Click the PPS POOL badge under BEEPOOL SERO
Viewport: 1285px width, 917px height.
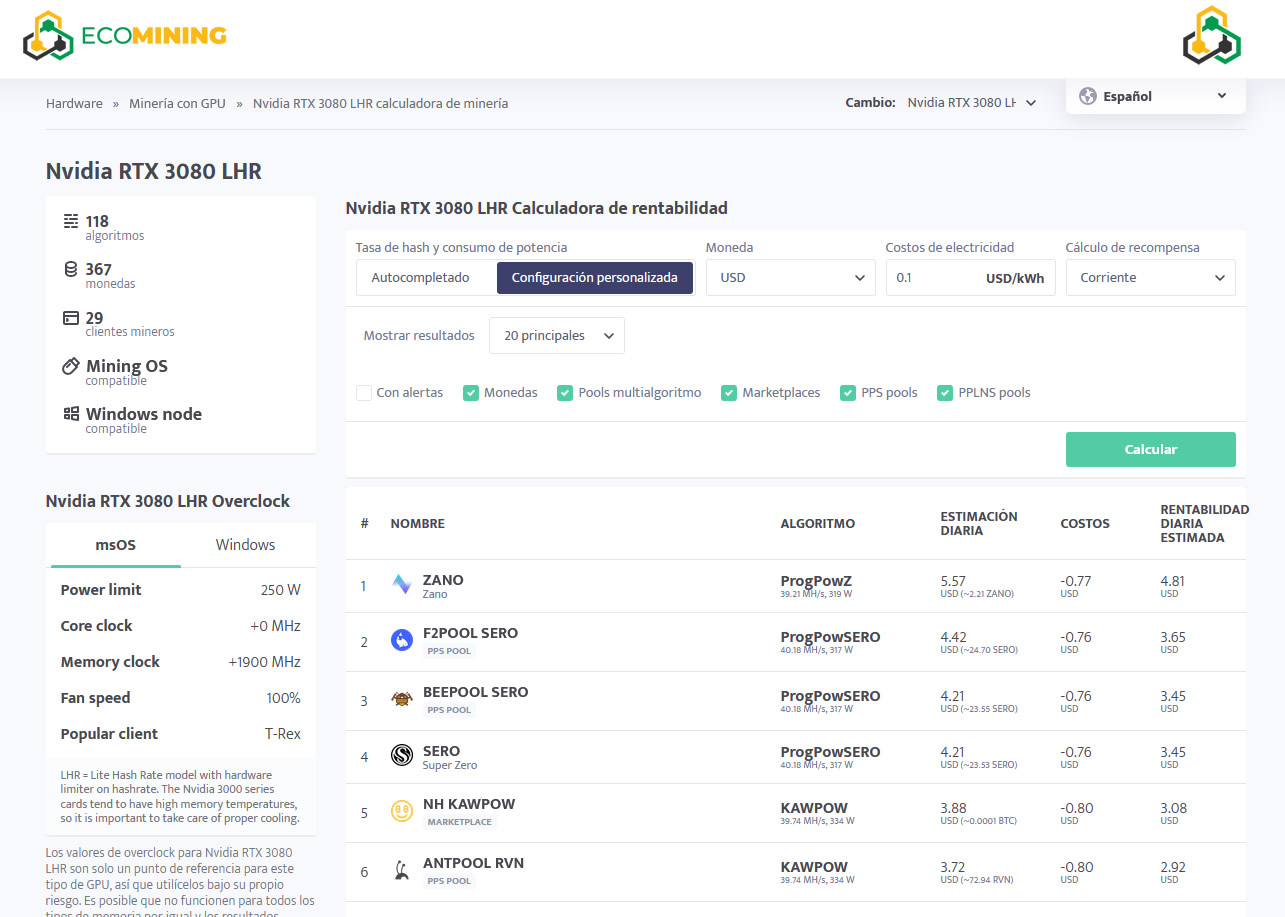(449, 710)
